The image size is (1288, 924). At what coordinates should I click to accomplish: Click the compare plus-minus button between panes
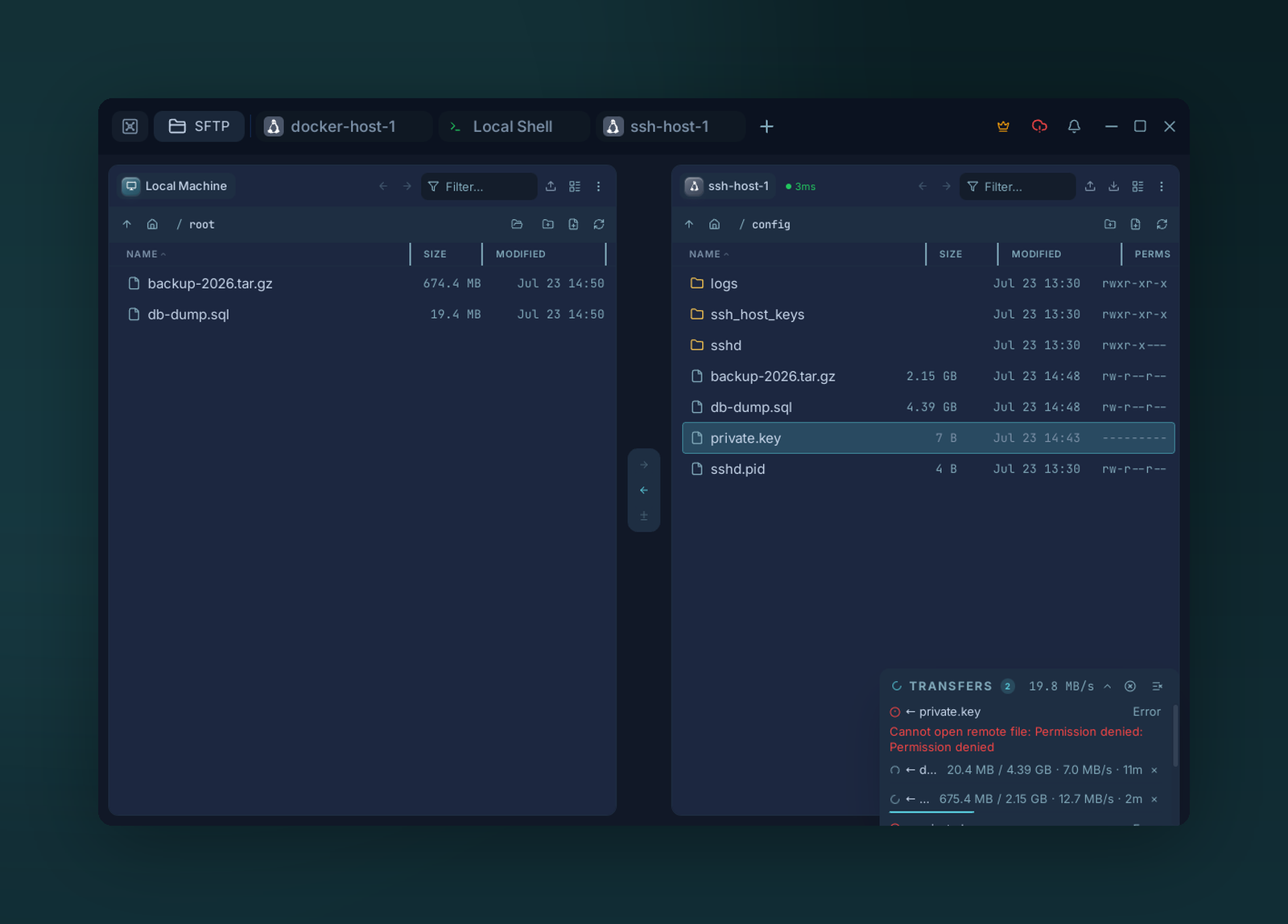[644, 516]
